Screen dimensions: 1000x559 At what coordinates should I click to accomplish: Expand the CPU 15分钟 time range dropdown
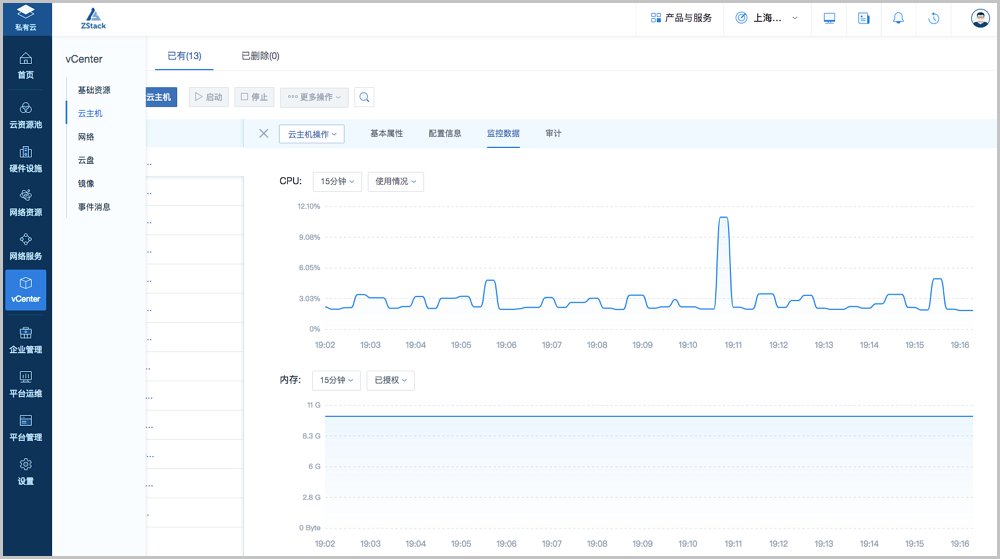click(x=336, y=181)
